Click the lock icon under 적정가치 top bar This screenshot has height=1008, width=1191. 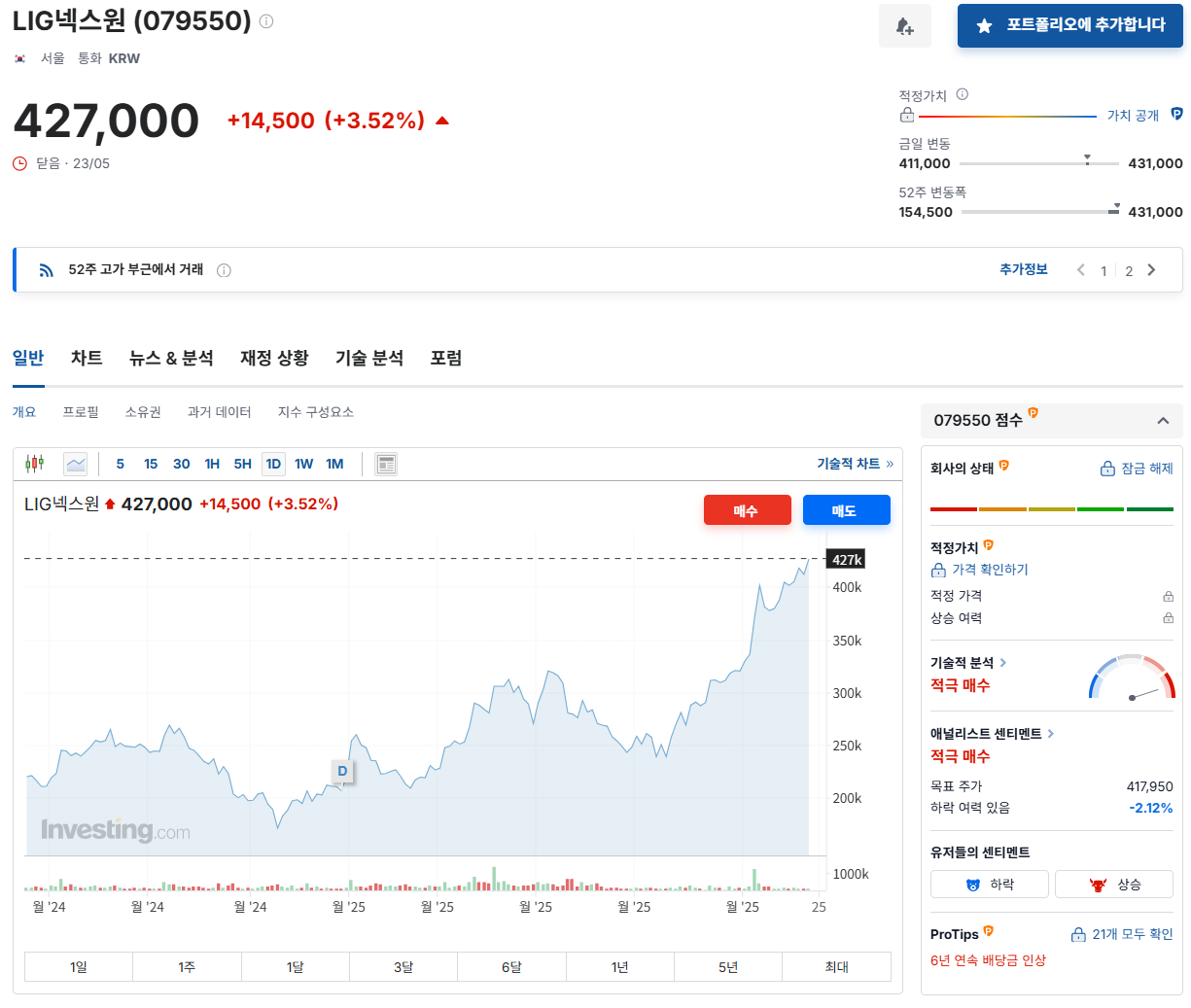click(907, 115)
